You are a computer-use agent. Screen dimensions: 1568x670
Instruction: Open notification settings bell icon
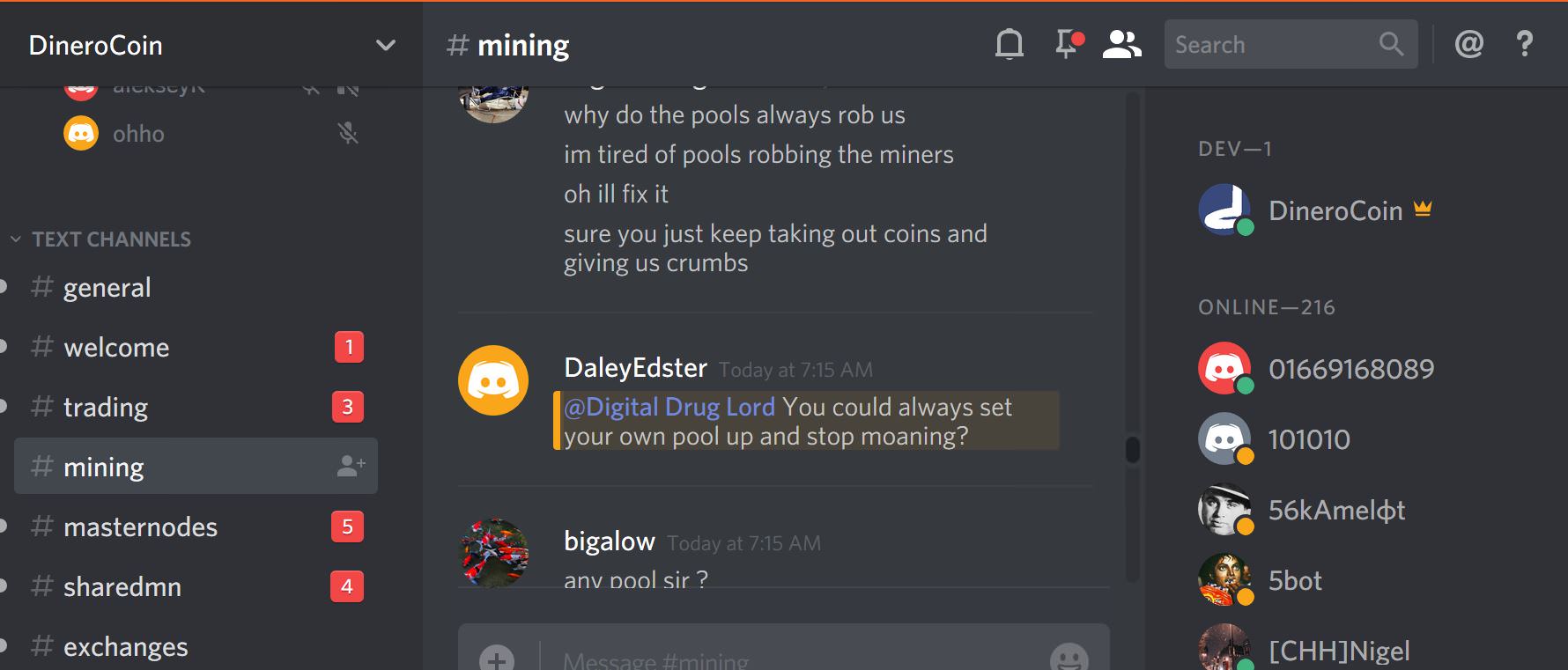(1009, 44)
